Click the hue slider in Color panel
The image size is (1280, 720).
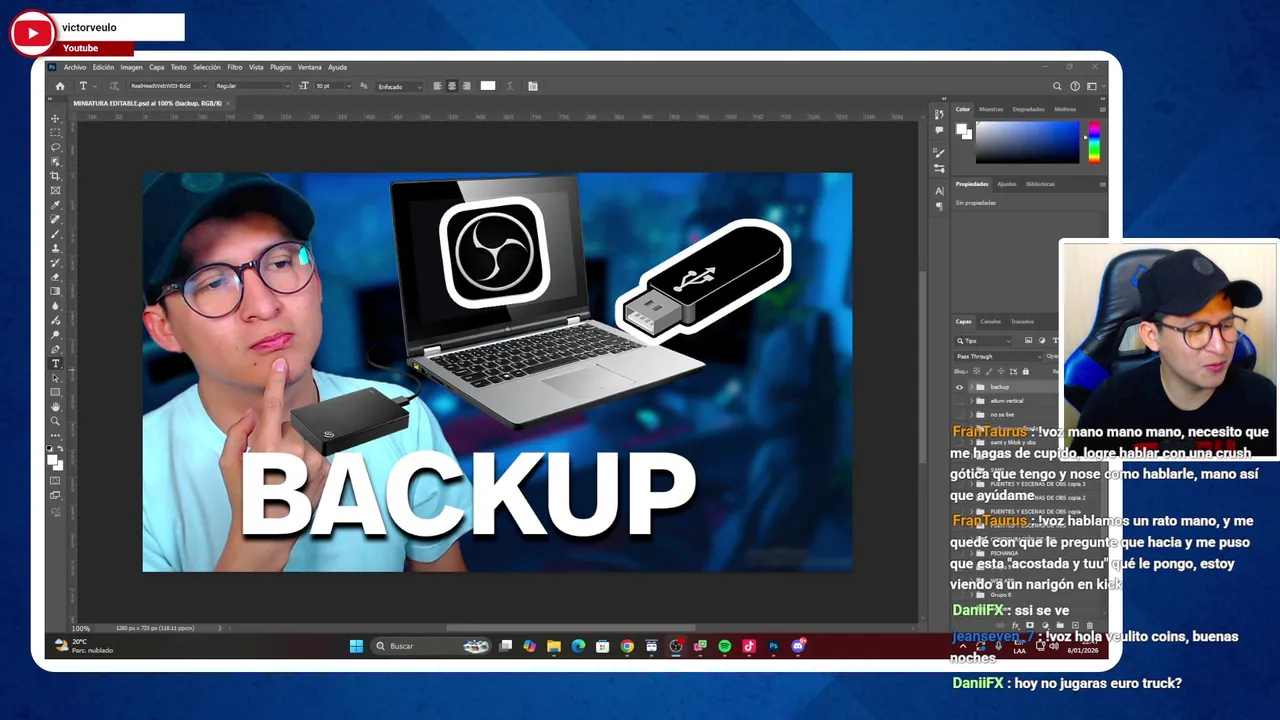click(x=1094, y=142)
